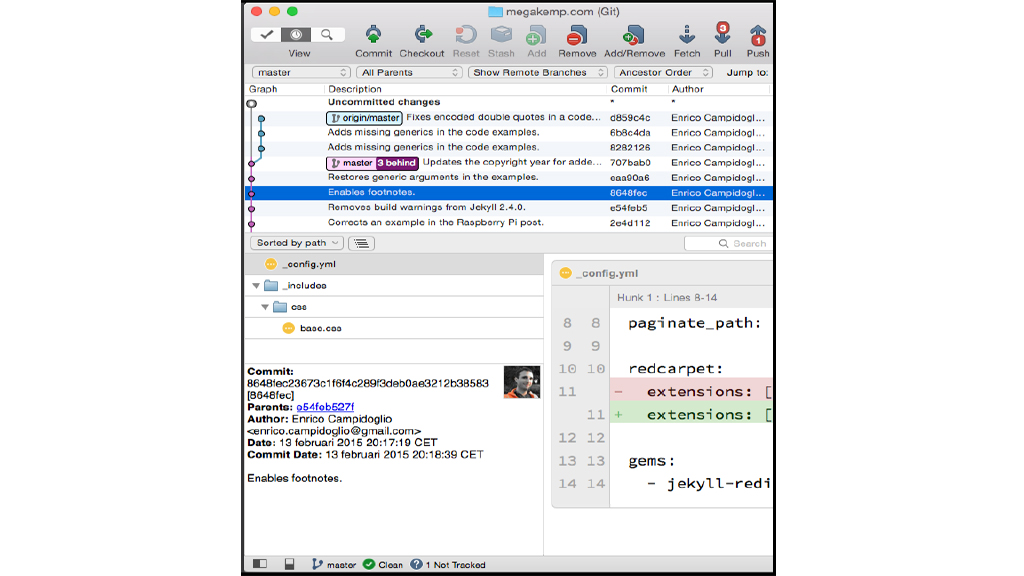Open parent commit e54feb527f link

pyautogui.click(x=325, y=407)
